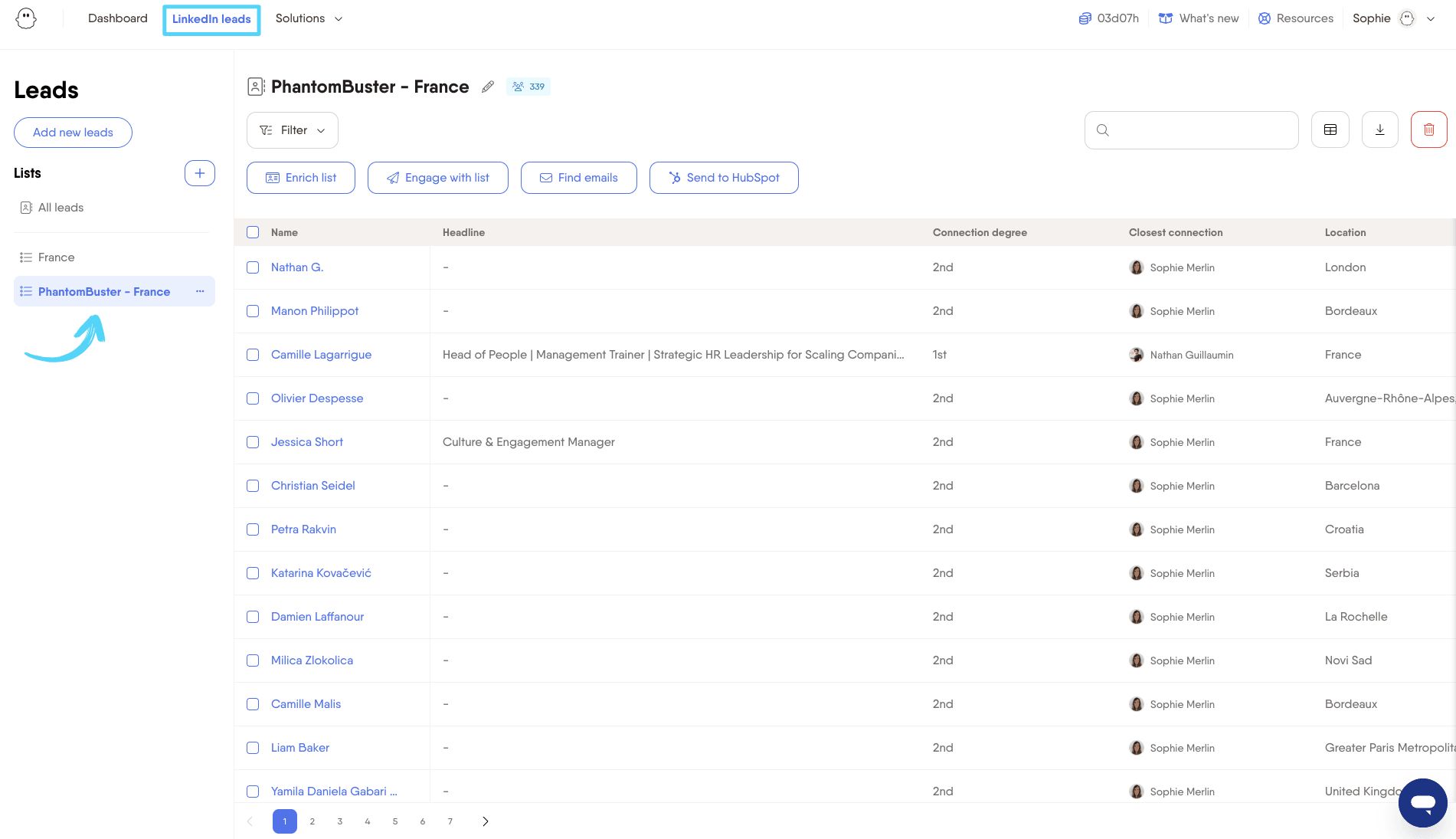Open the chat support bubble

click(1423, 803)
